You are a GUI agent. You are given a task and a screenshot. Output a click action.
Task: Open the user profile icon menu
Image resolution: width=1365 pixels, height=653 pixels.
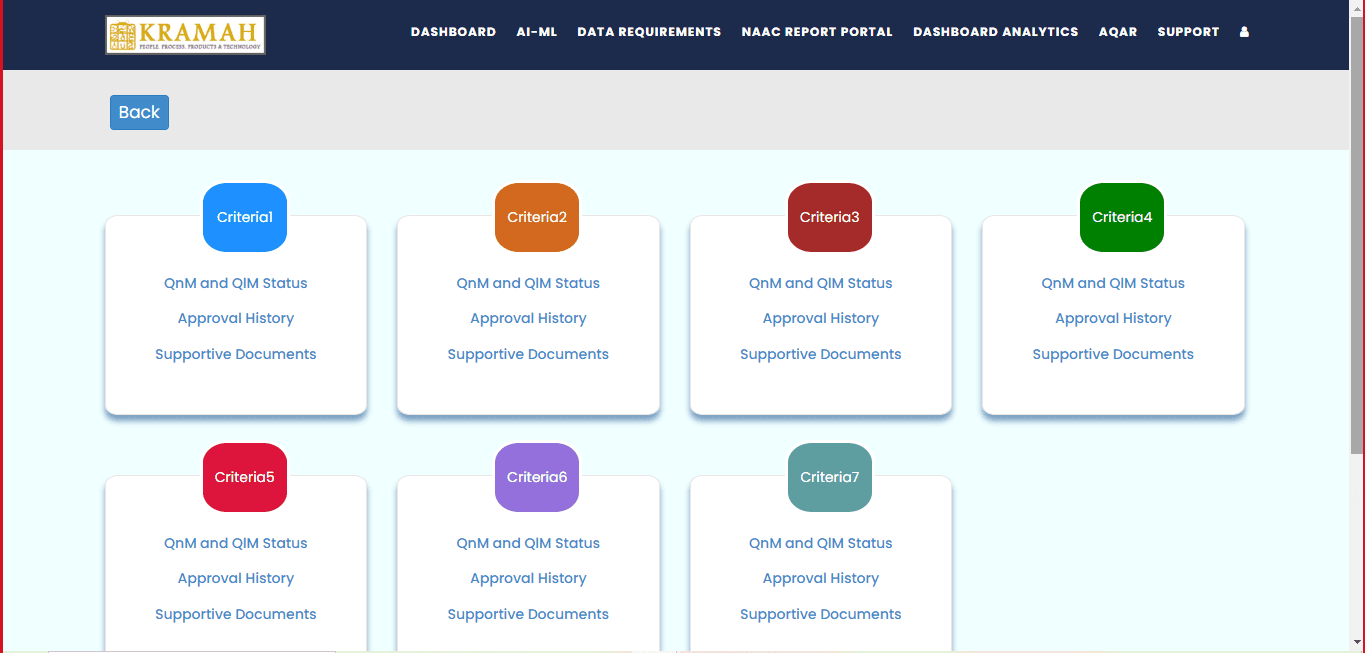point(1244,32)
